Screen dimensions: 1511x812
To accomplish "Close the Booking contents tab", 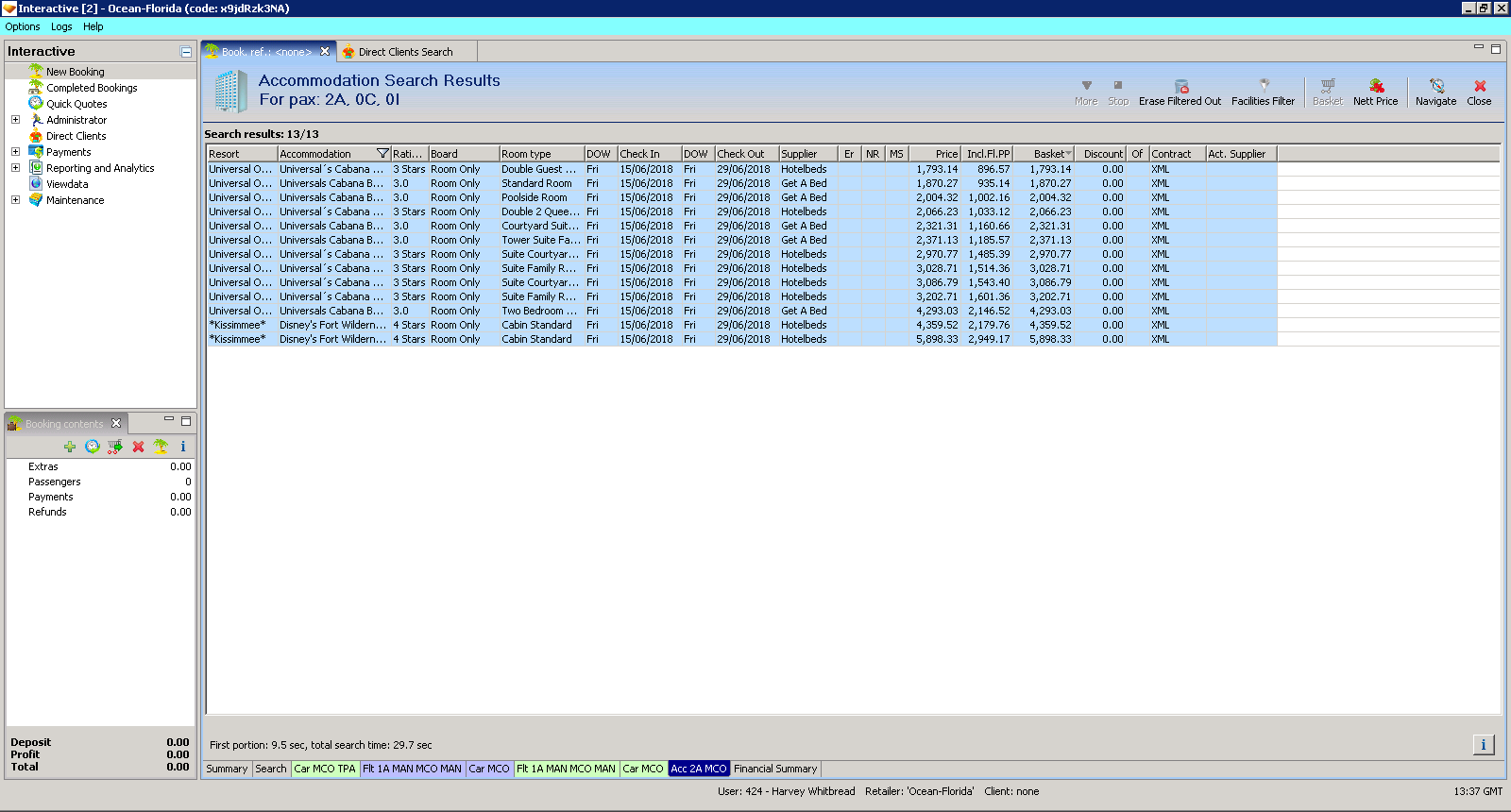I will [x=116, y=423].
